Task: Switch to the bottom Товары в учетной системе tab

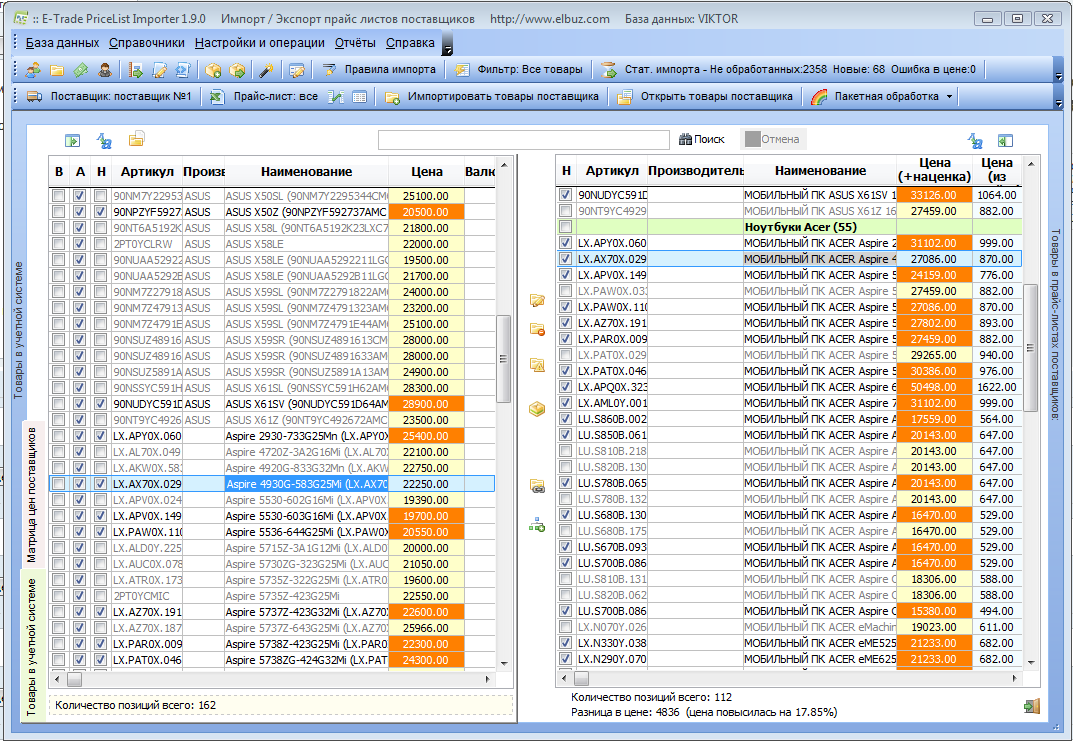Action: pyautogui.click(x=32, y=645)
